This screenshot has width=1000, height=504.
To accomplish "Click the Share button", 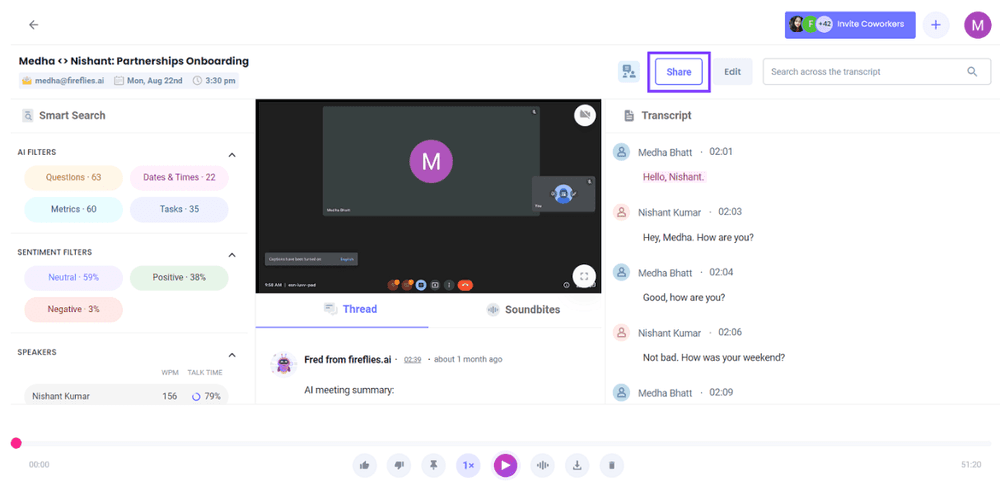I will [679, 72].
